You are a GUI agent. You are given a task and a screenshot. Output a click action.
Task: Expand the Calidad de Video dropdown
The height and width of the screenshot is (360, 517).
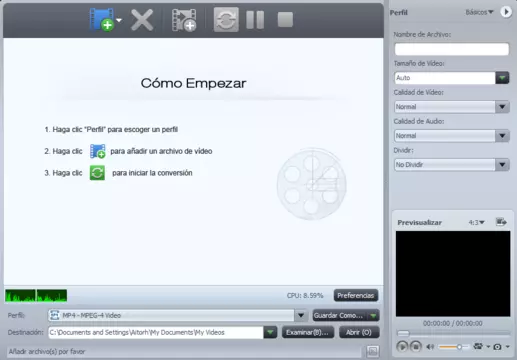pyautogui.click(x=502, y=107)
